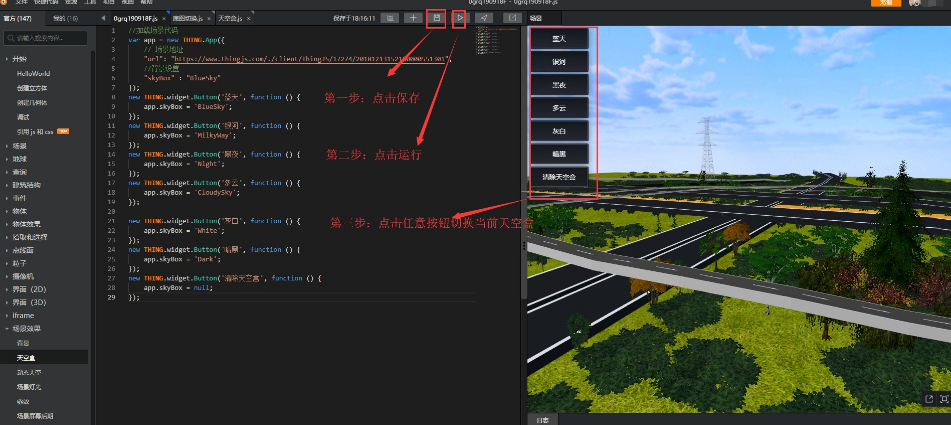Click the tab scroll-left arrow
Image resolution: width=951 pixels, height=425 pixels.
pos(103,18)
